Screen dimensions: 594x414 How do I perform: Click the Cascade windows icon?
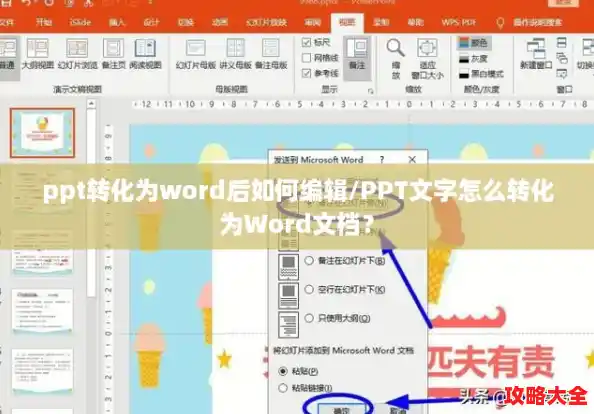click(562, 58)
